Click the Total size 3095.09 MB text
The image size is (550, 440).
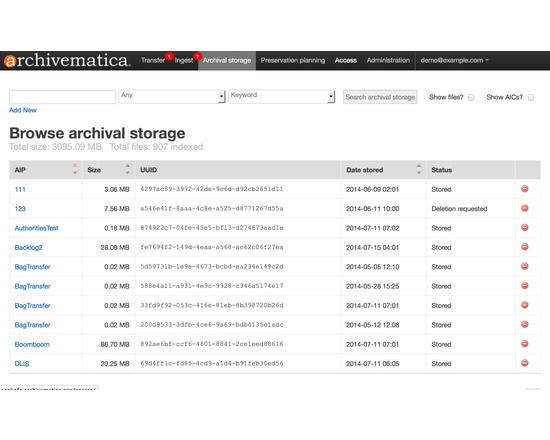(55, 147)
